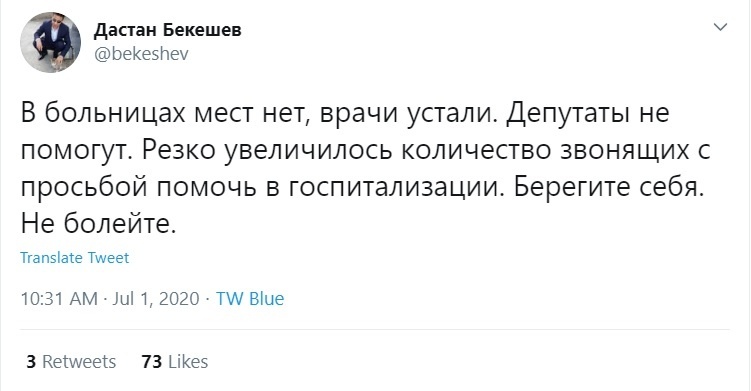751x391 pixels.
Task: Click the phrase Берегите себя in the tweet
Action: coord(605,187)
